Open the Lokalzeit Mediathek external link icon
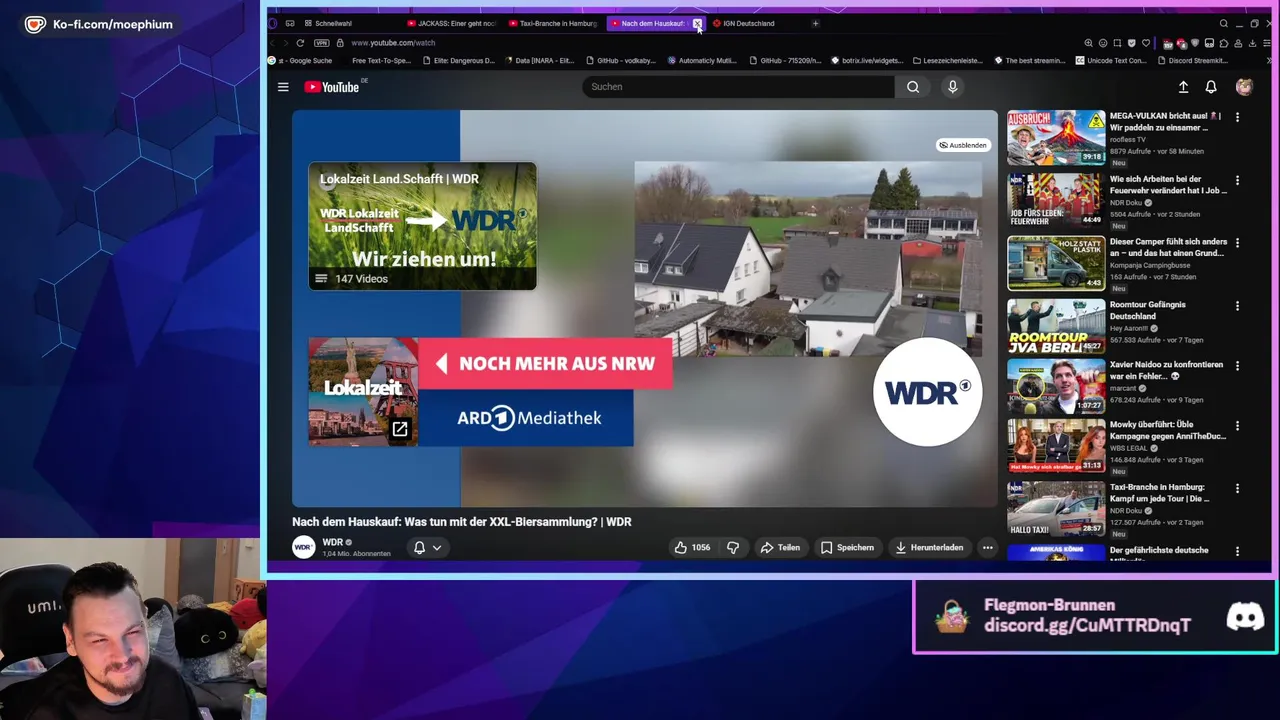Image resolution: width=1280 pixels, height=720 pixels. (399, 429)
